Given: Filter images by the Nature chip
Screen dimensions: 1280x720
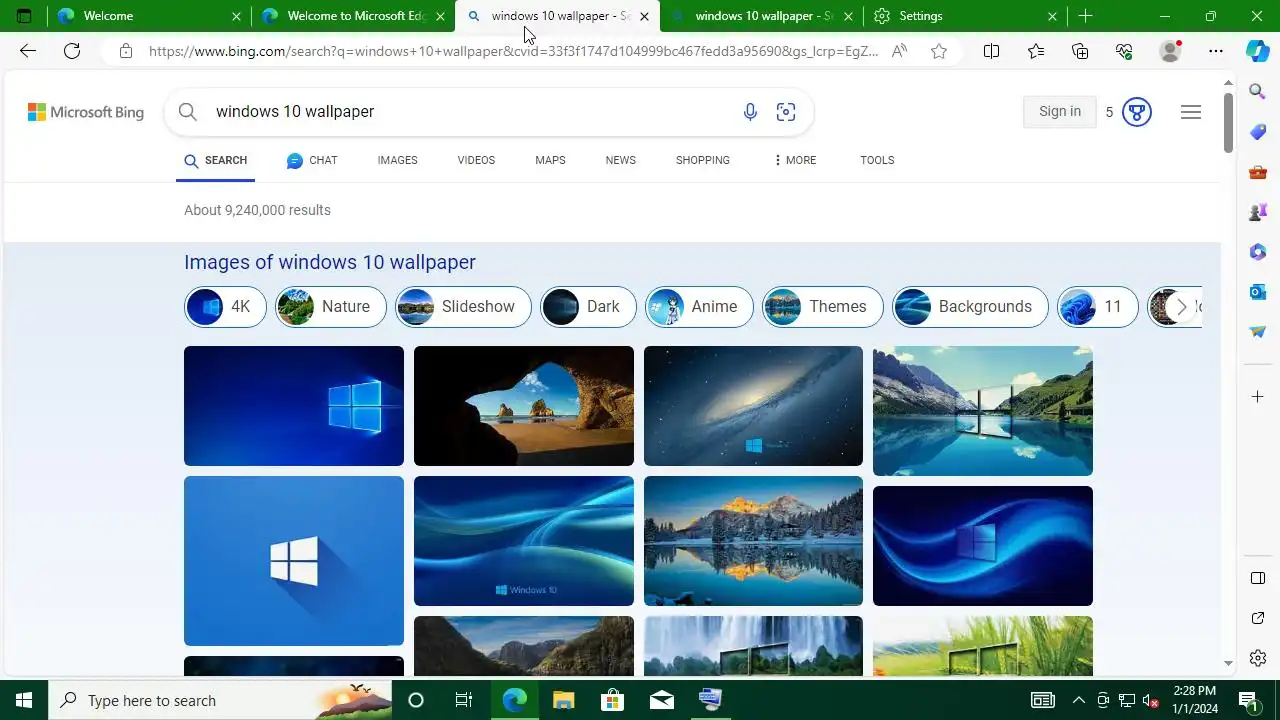Looking at the screenshot, I should tap(331, 307).
